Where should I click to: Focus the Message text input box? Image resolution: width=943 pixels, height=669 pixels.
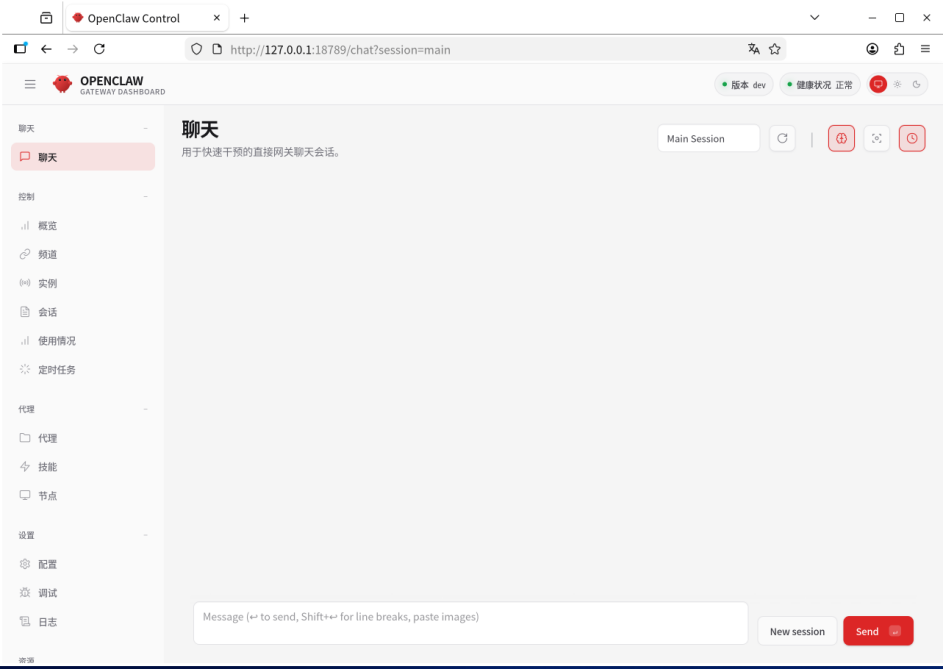pyautogui.click(x=470, y=622)
